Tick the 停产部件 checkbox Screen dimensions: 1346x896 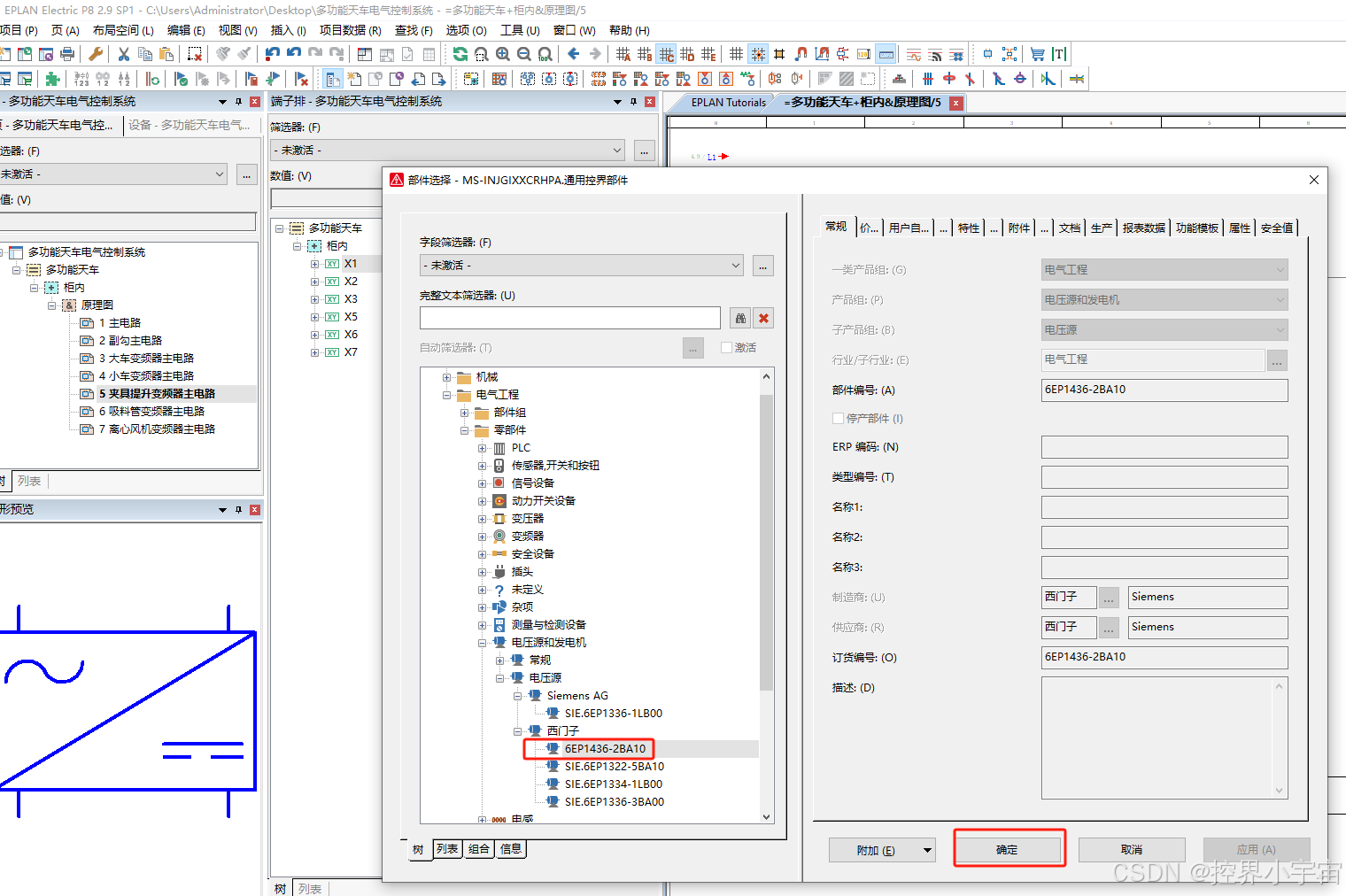tap(838, 419)
